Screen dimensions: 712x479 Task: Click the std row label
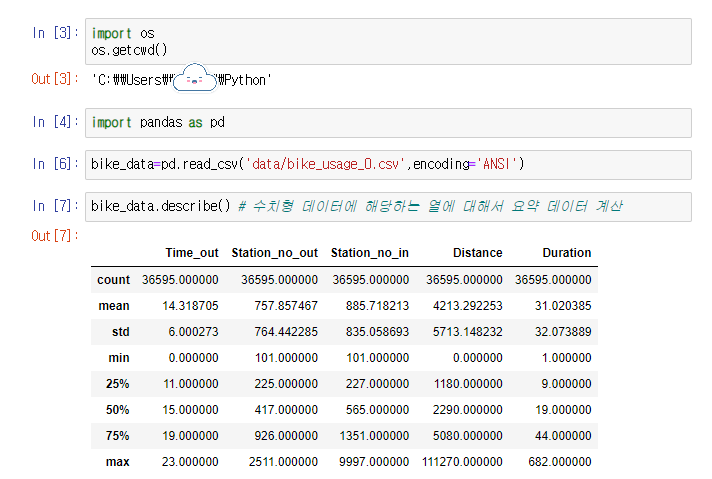point(121,332)
